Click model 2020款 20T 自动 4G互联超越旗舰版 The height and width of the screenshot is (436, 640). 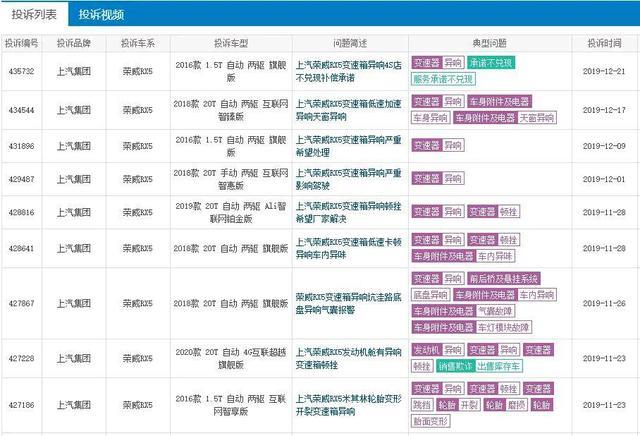[x=231, y=358]
